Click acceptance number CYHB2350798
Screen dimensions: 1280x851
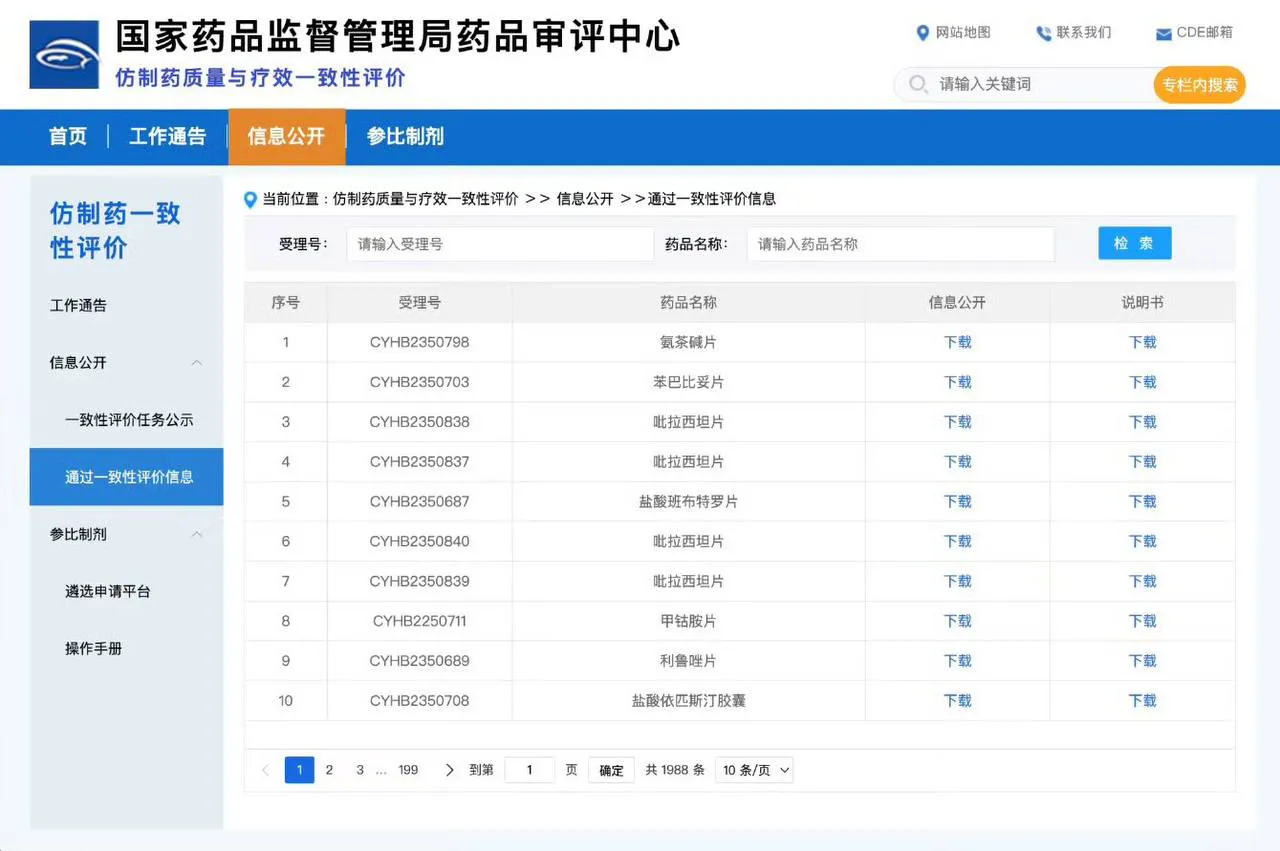point(419,342)
